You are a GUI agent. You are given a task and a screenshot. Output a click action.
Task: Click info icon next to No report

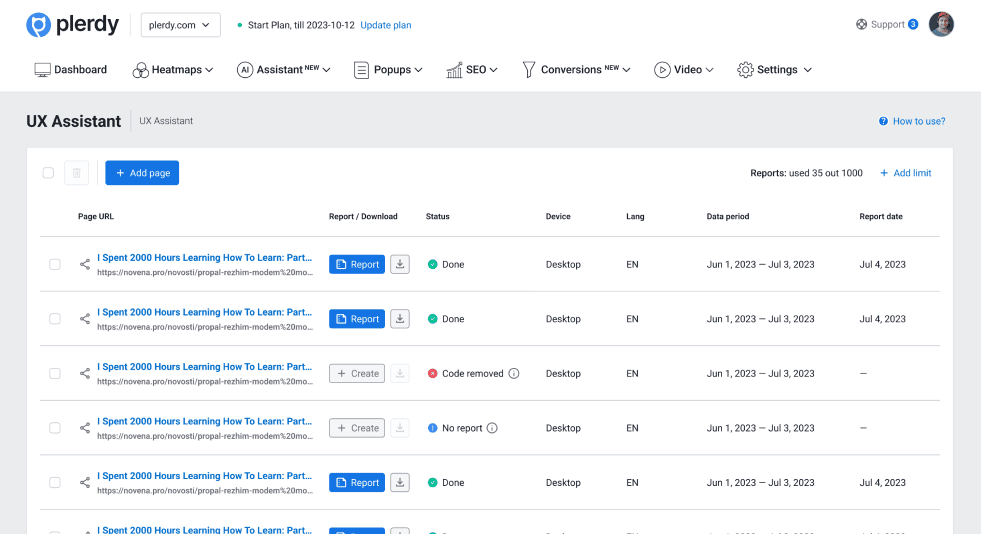coord(492,428)
